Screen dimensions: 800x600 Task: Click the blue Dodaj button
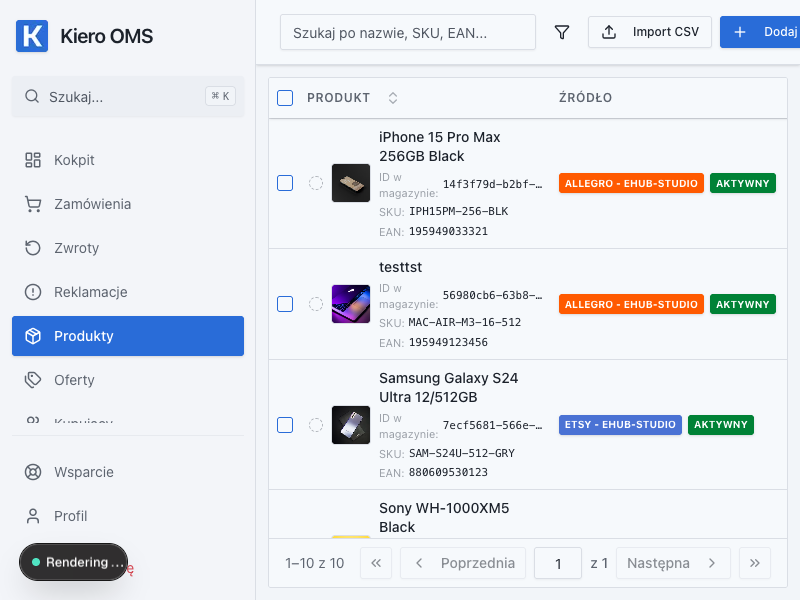click(x=760, y=32)
